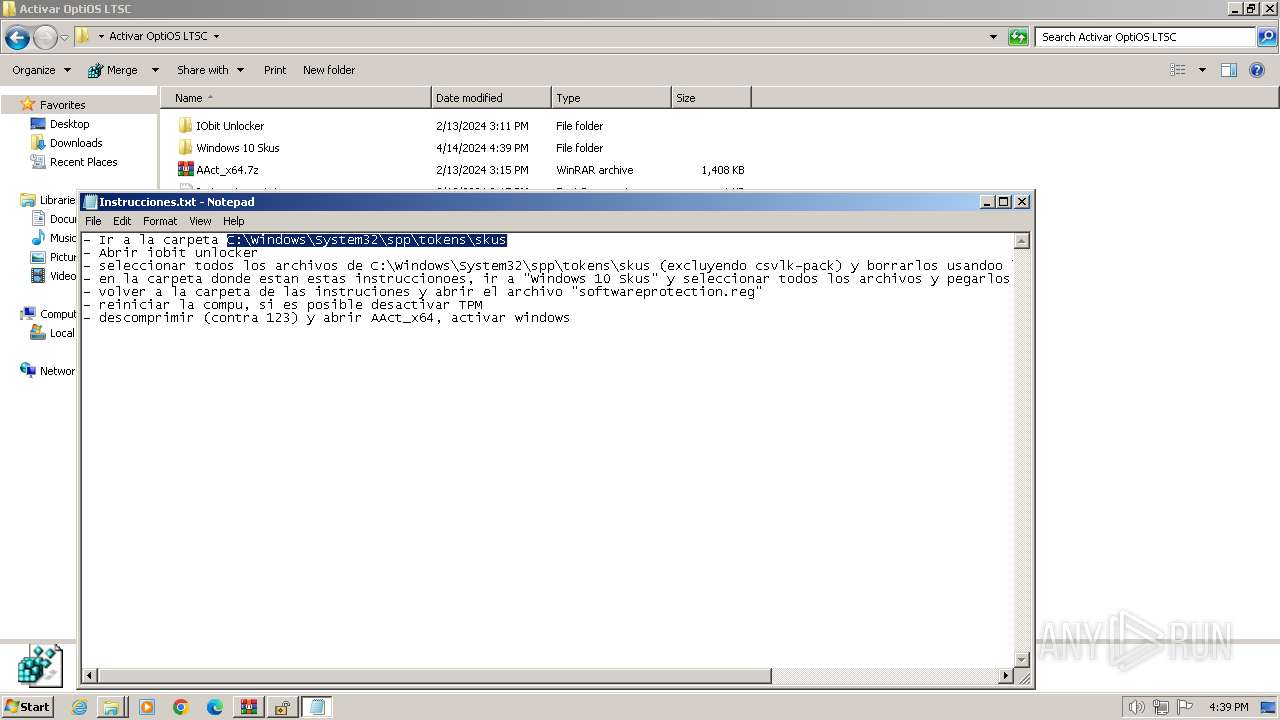
Task: Open the Share with dropdown
Action: tap(210, 70)
